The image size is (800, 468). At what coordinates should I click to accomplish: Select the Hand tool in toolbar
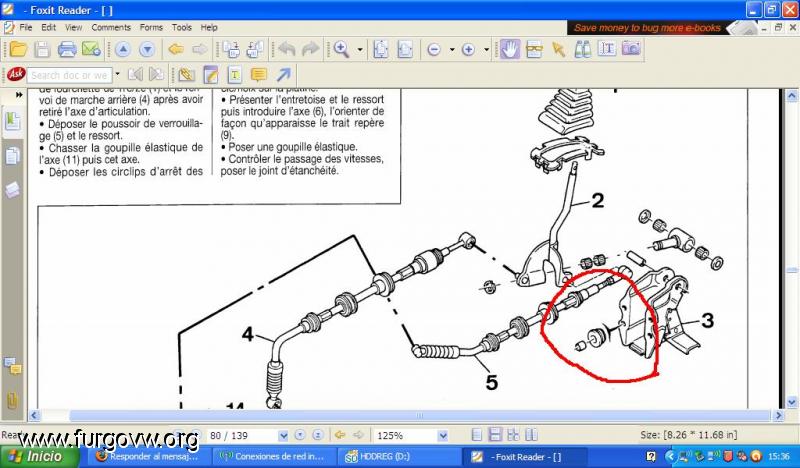510,49
